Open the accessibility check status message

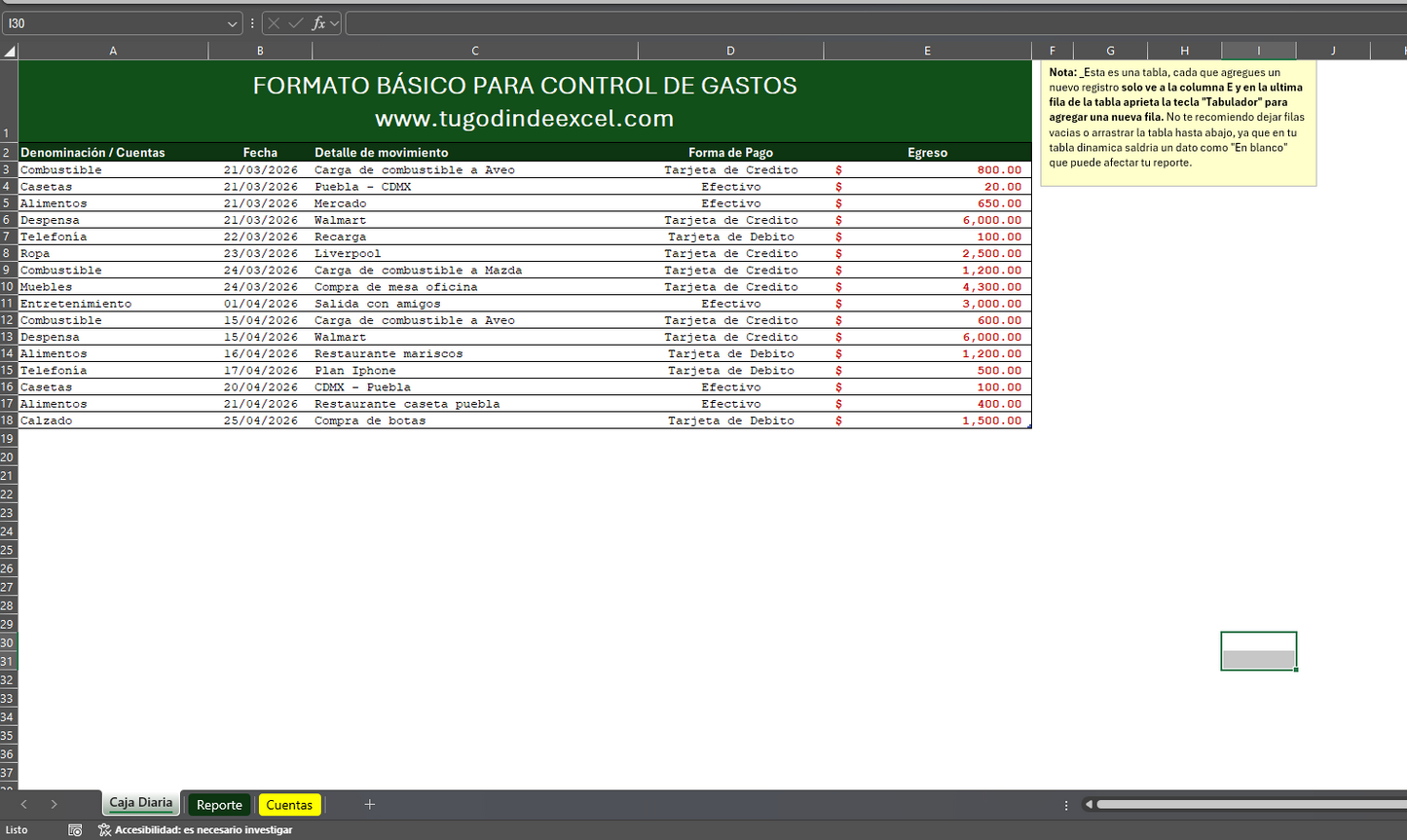pyautogui.click(x=195, y=830)
